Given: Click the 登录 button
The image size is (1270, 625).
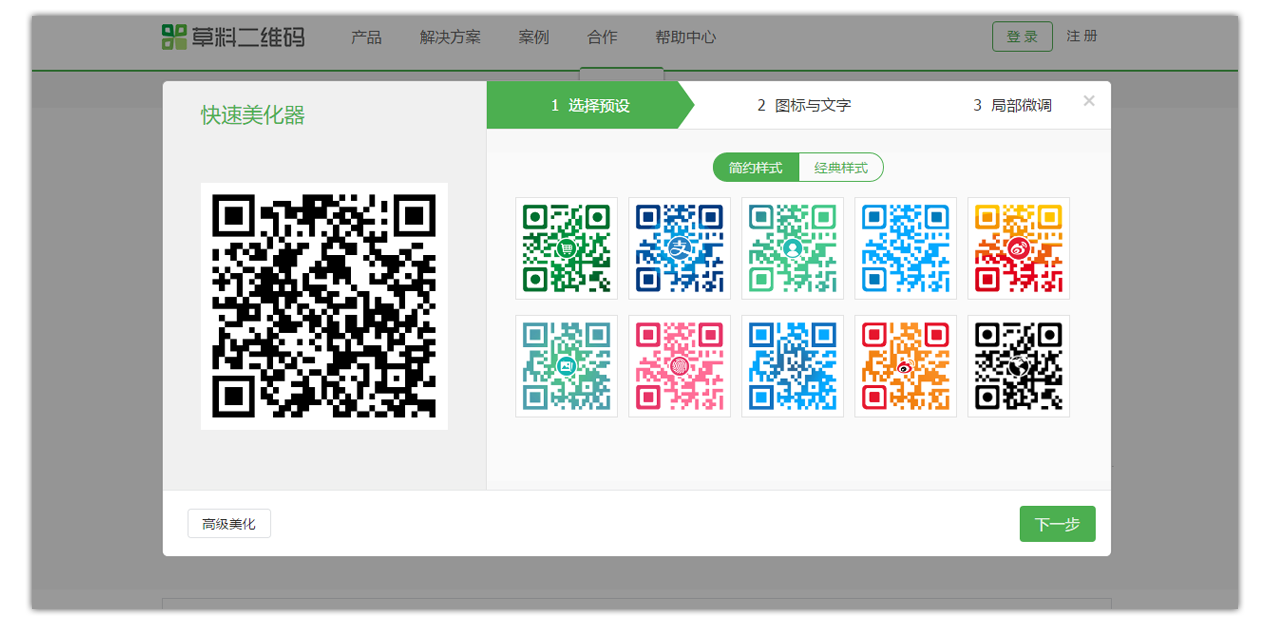Looking at the screenshot, I should click(1022, 36).
